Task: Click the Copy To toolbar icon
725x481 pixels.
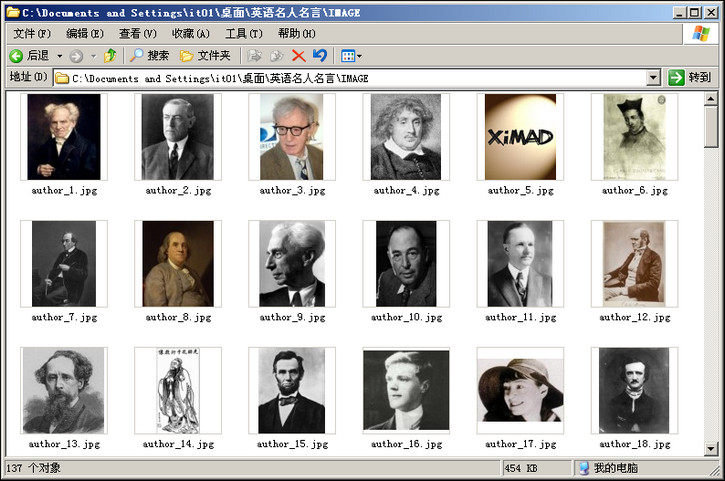Action: coord(276,56)
